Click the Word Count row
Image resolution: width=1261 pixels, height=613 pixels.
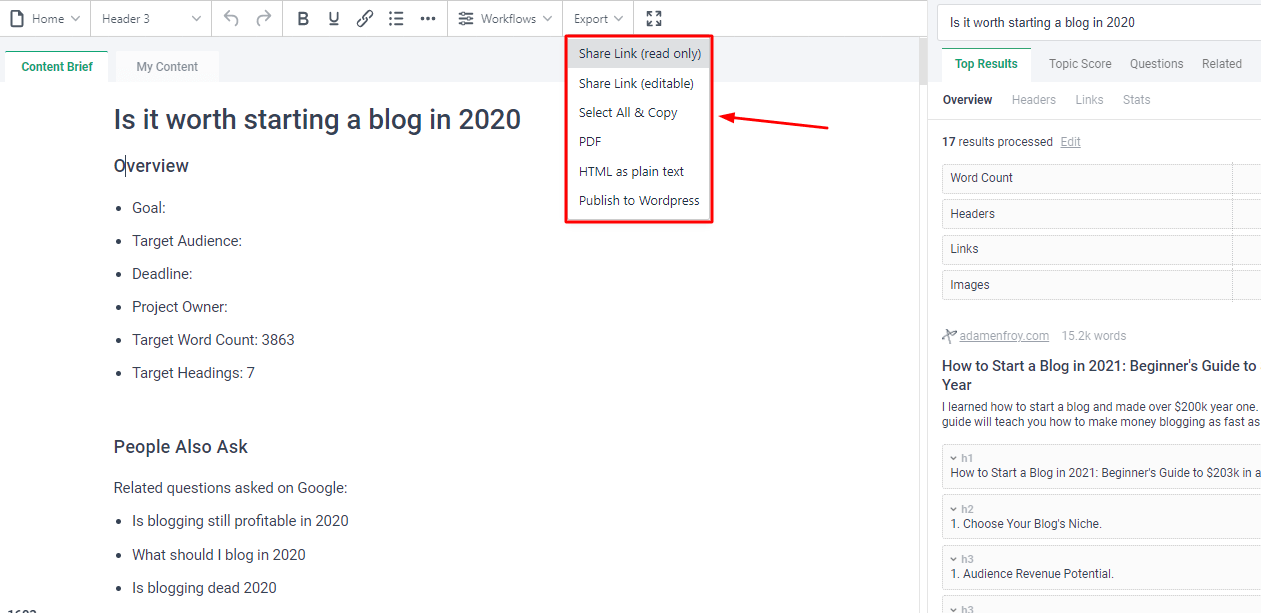(x=1101, y=178)
